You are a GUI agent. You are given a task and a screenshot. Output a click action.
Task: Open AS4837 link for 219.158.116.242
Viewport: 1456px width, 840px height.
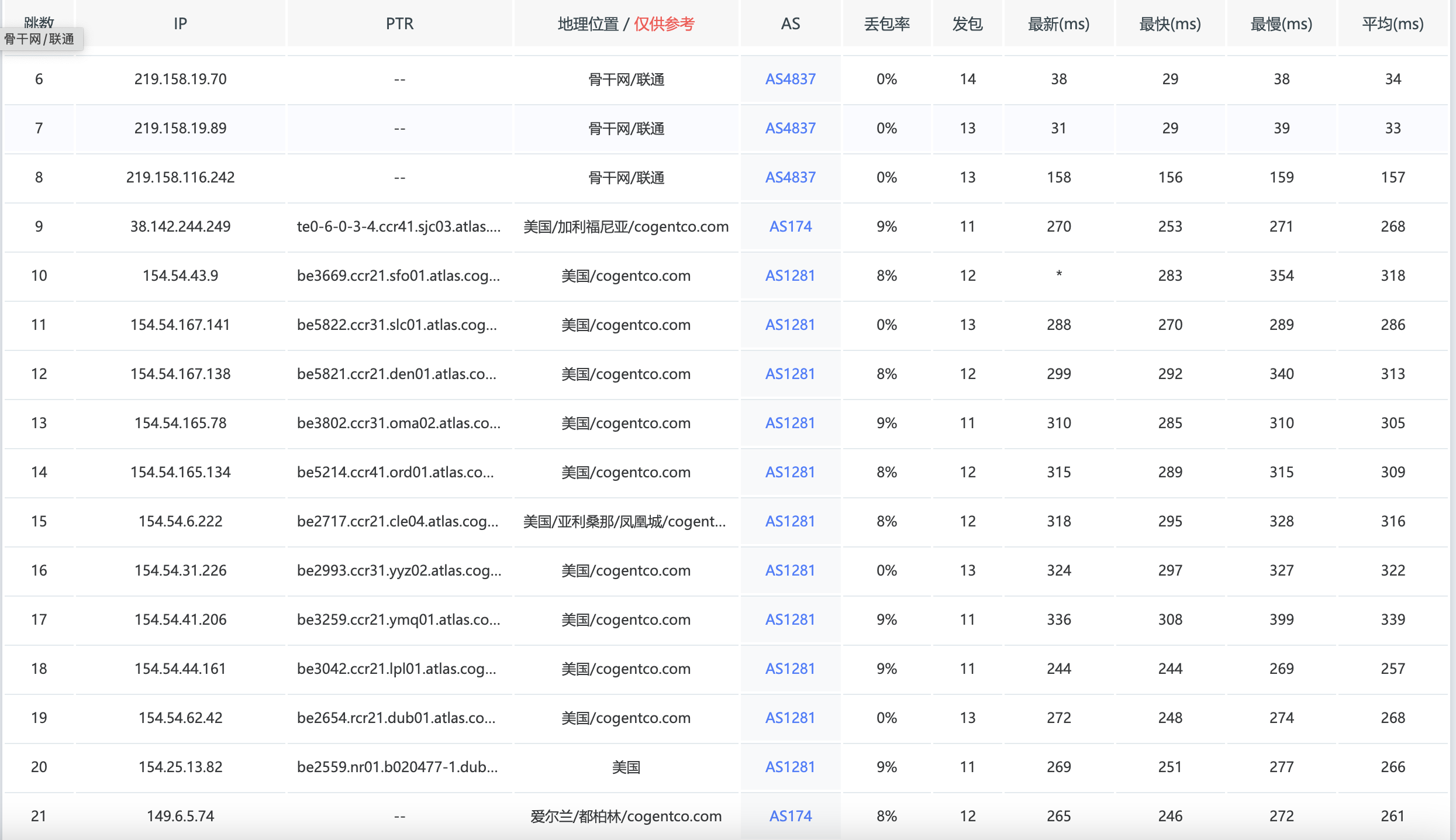[790, 177]
